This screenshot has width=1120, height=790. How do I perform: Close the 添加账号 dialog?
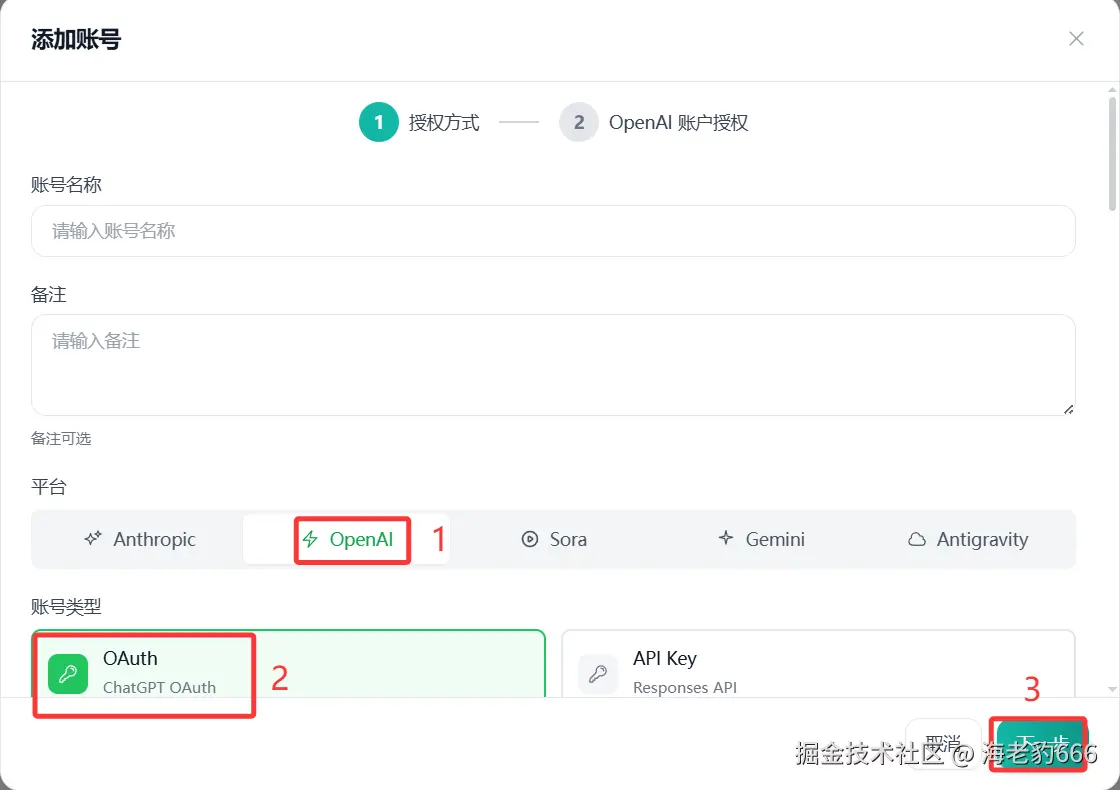[1076, 39]
